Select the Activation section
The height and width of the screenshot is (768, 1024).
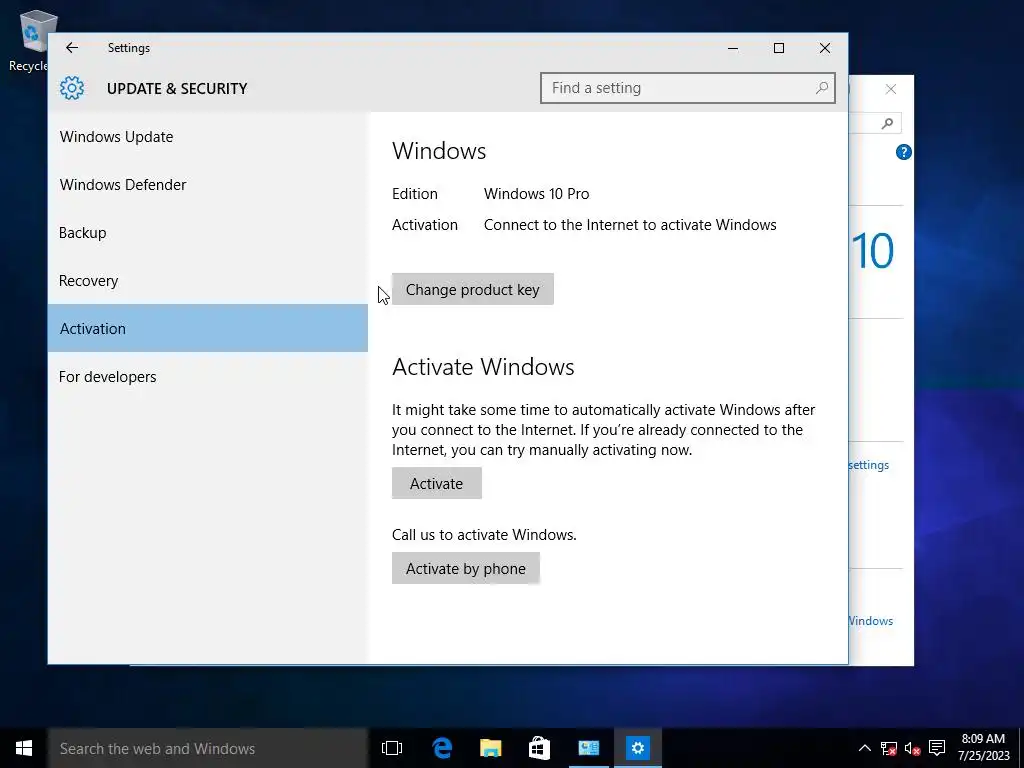pos(208,328)
